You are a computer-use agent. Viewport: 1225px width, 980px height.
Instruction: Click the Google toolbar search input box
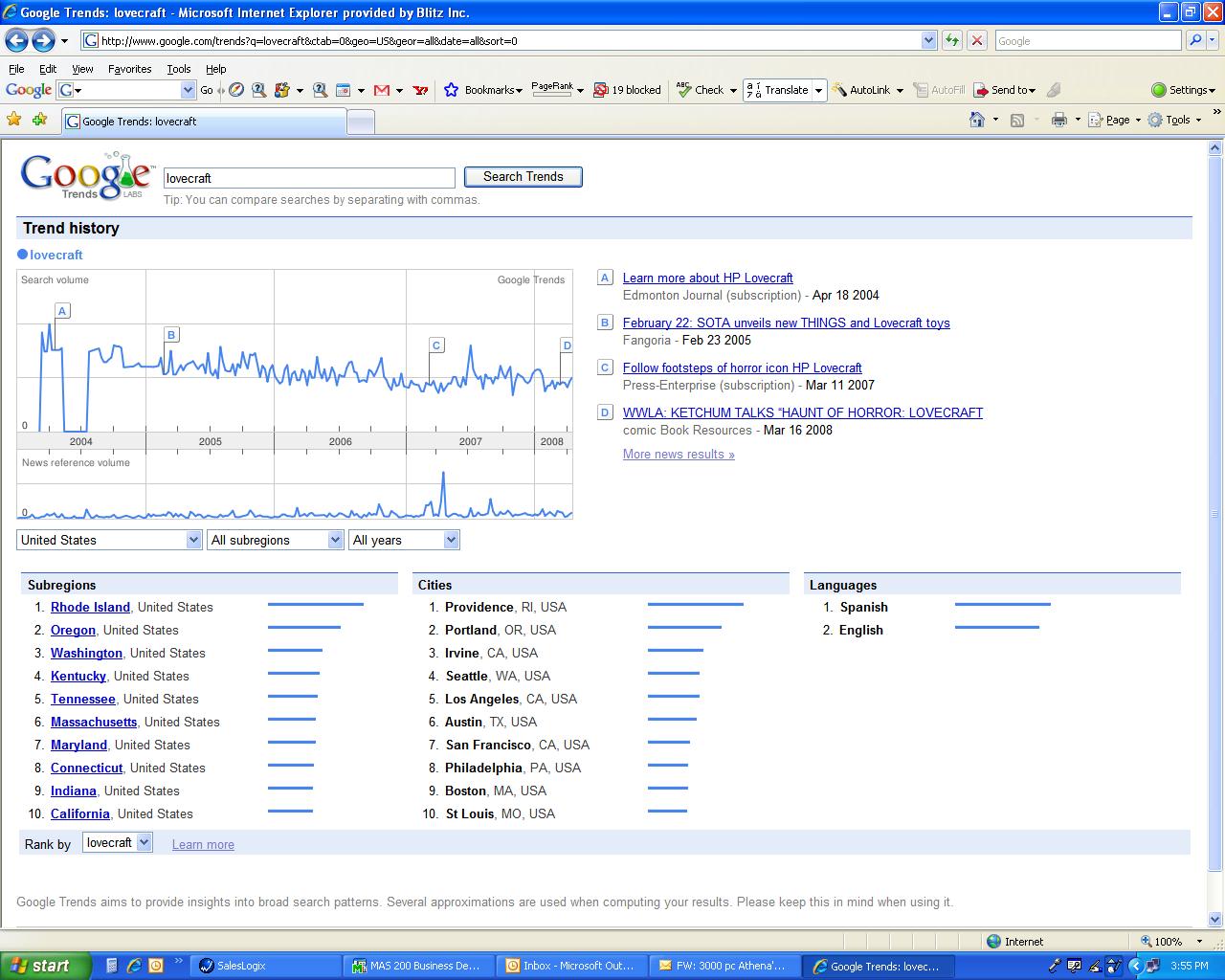(x=126, y=90)
